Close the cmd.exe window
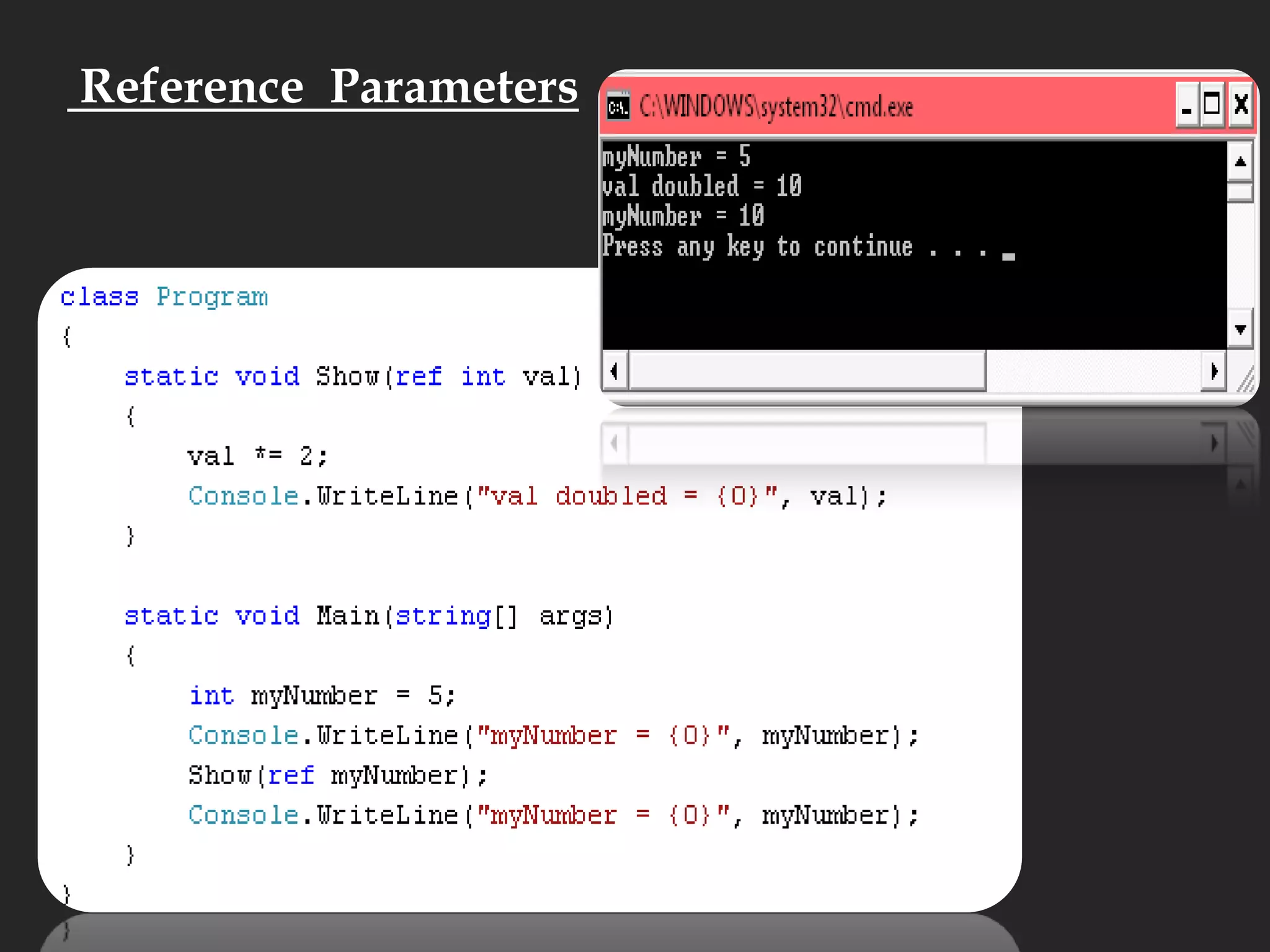Screen dimensions: 1270x952 coord(1240,105)
